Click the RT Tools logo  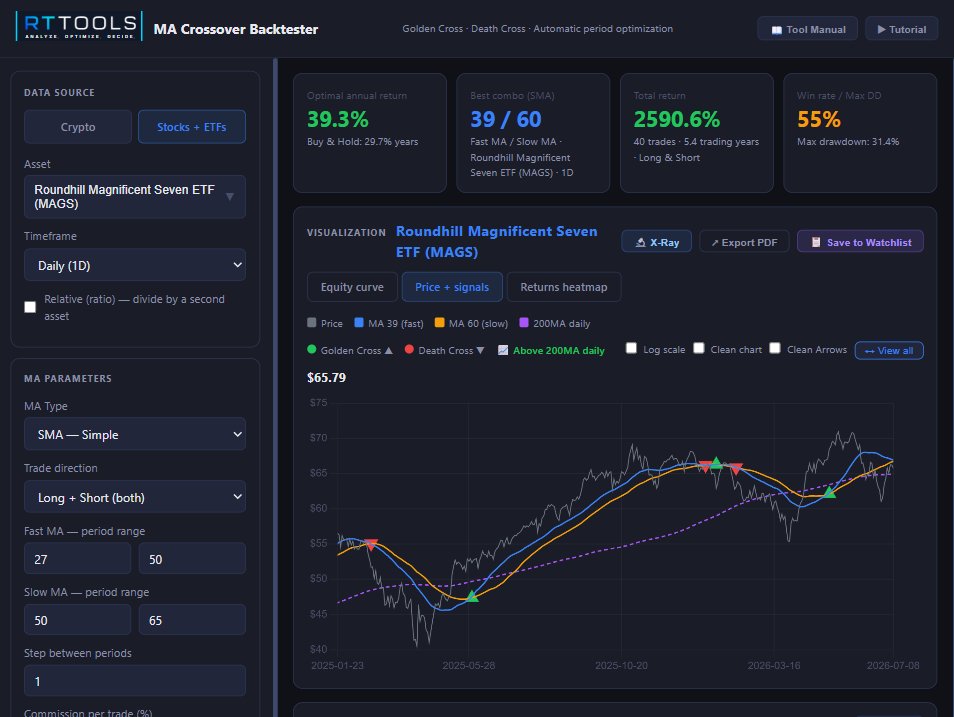coord(79,26)
